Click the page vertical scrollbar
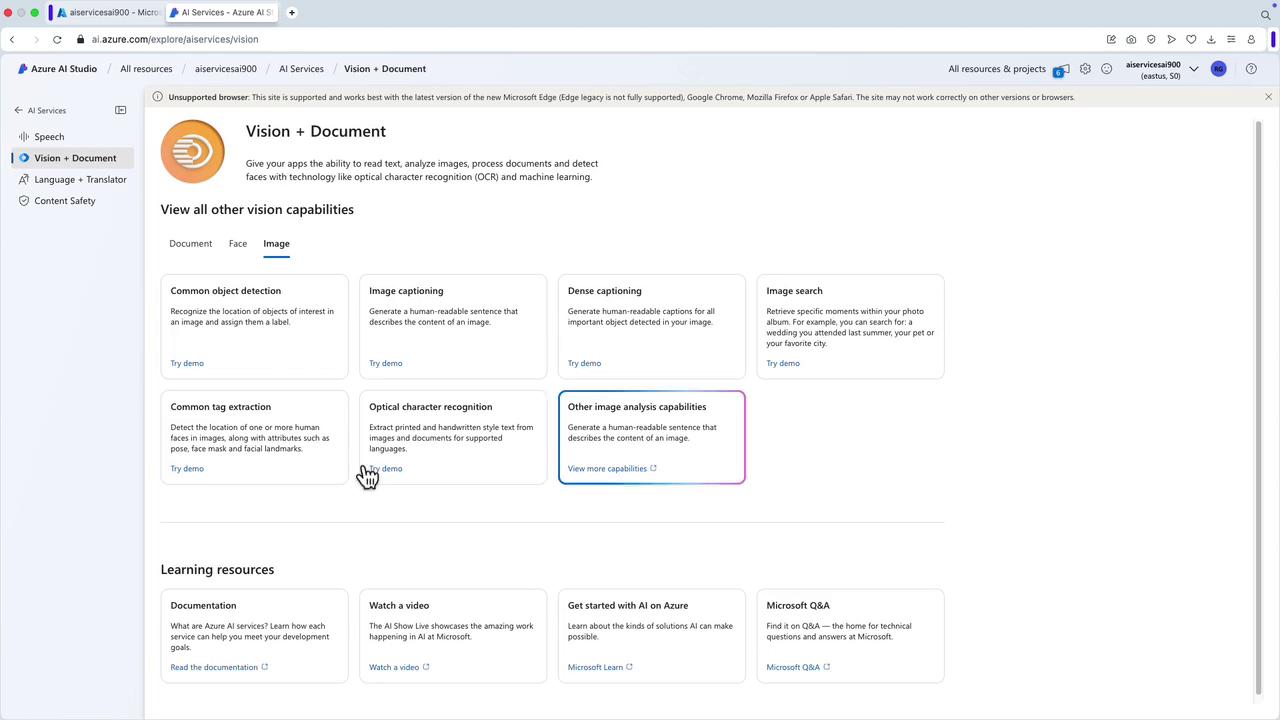The width and height of the screenshot is (1280, 720). click(x=1258, y=400)
